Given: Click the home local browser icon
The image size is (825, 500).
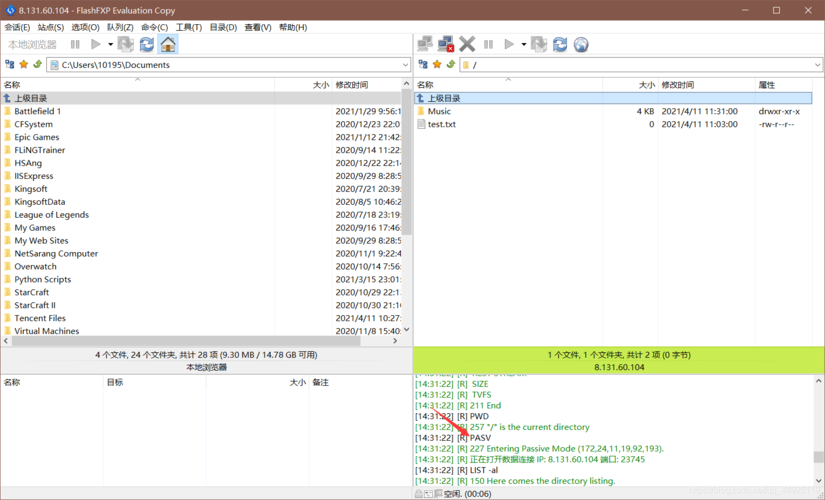Looking at the screenshot, I should (168, 45).
